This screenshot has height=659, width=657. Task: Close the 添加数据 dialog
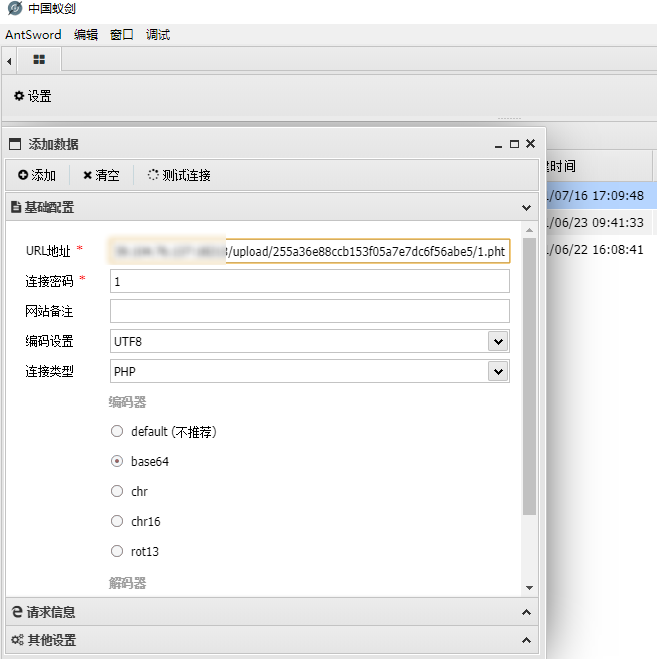coord(530,144)
